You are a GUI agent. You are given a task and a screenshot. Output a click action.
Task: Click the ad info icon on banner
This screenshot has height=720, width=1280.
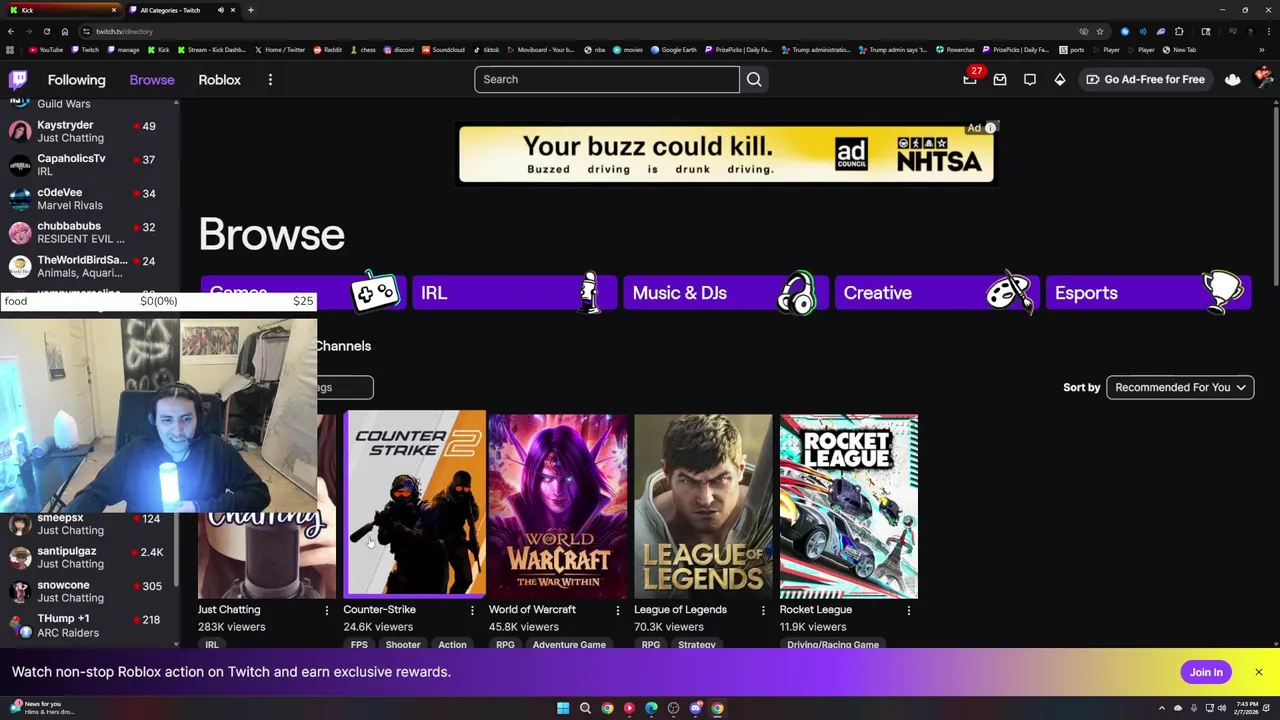991,128
